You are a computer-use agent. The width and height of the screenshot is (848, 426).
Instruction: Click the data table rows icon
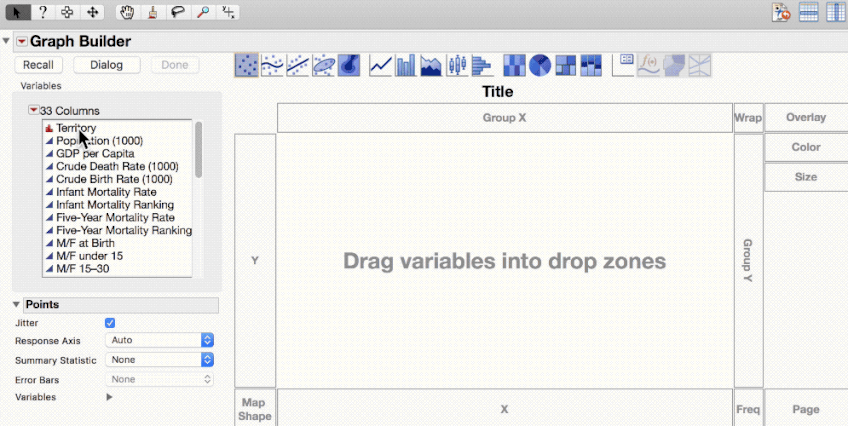click(809, 12)
